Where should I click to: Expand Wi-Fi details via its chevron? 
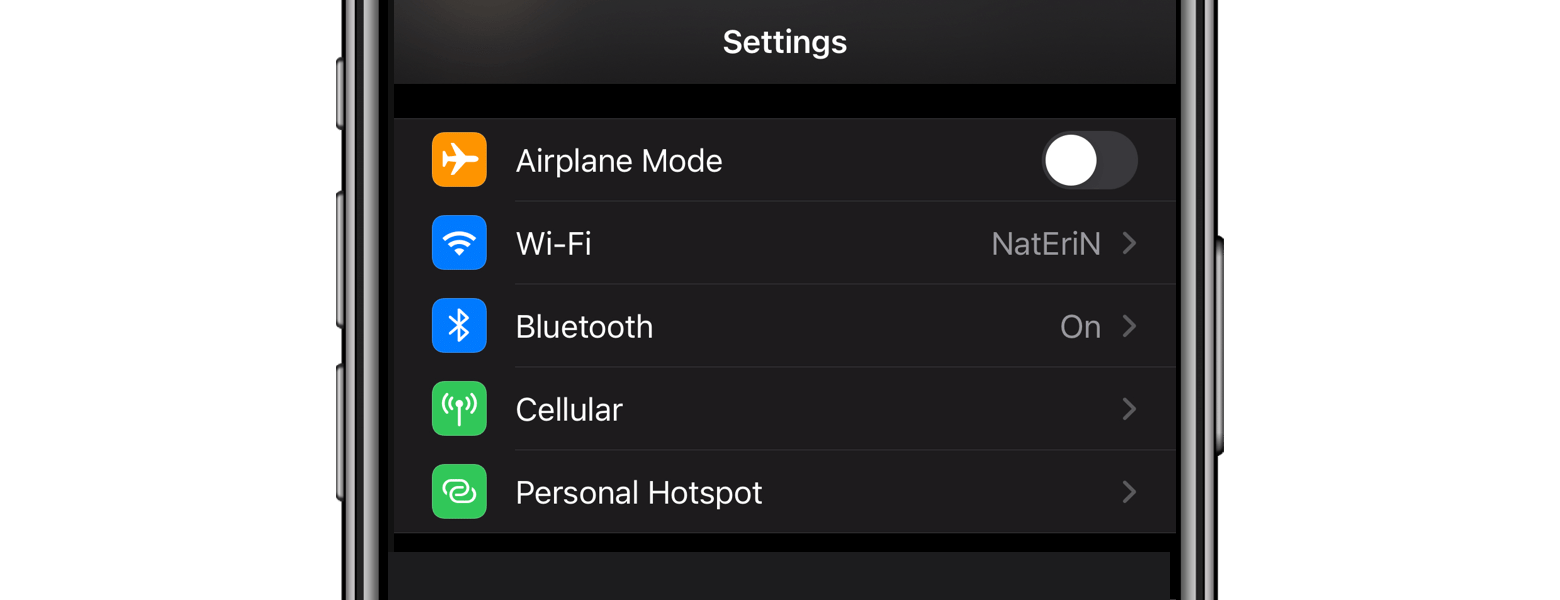point(1130,243)
